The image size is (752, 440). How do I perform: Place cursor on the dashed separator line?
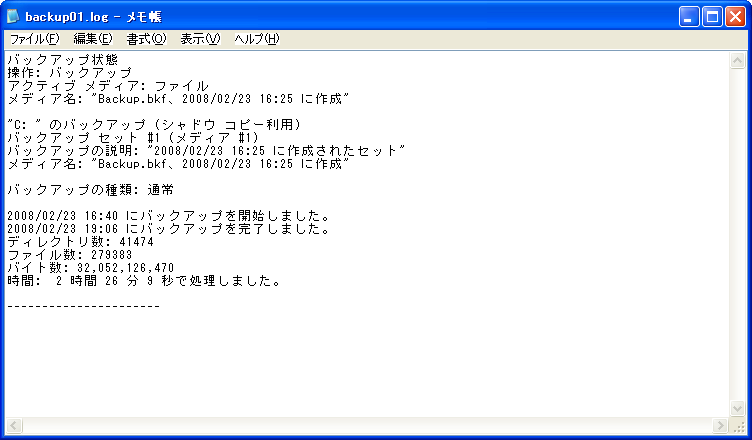[x=83, y=307]
